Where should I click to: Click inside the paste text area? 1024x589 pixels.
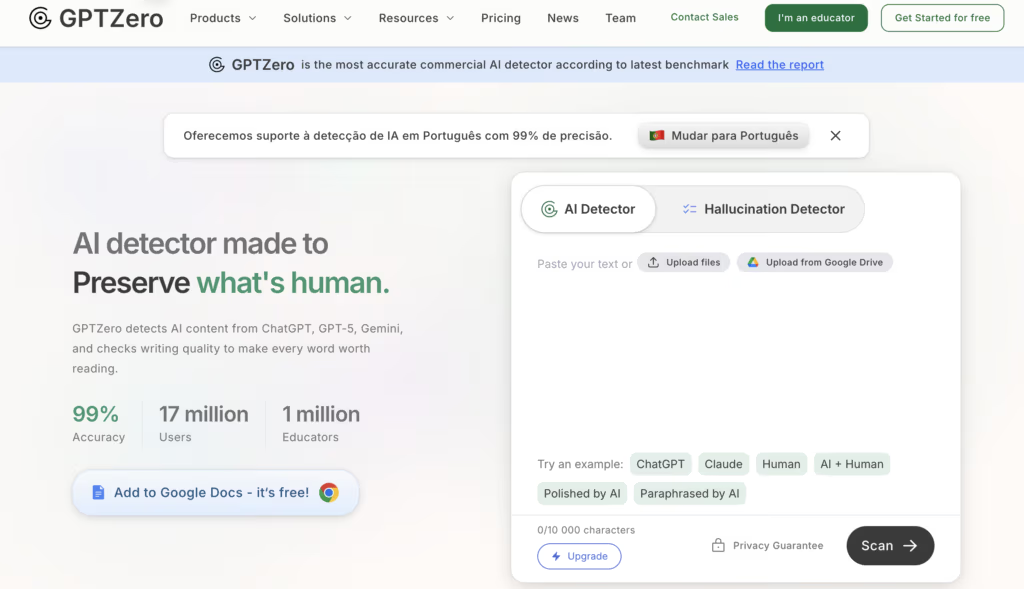coord(735,360)
